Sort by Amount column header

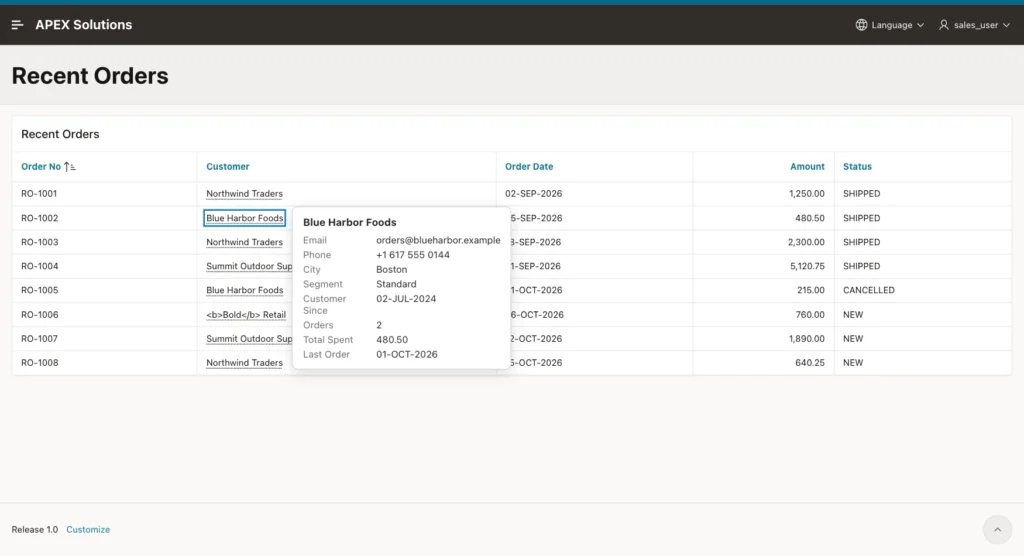[807, 167]
